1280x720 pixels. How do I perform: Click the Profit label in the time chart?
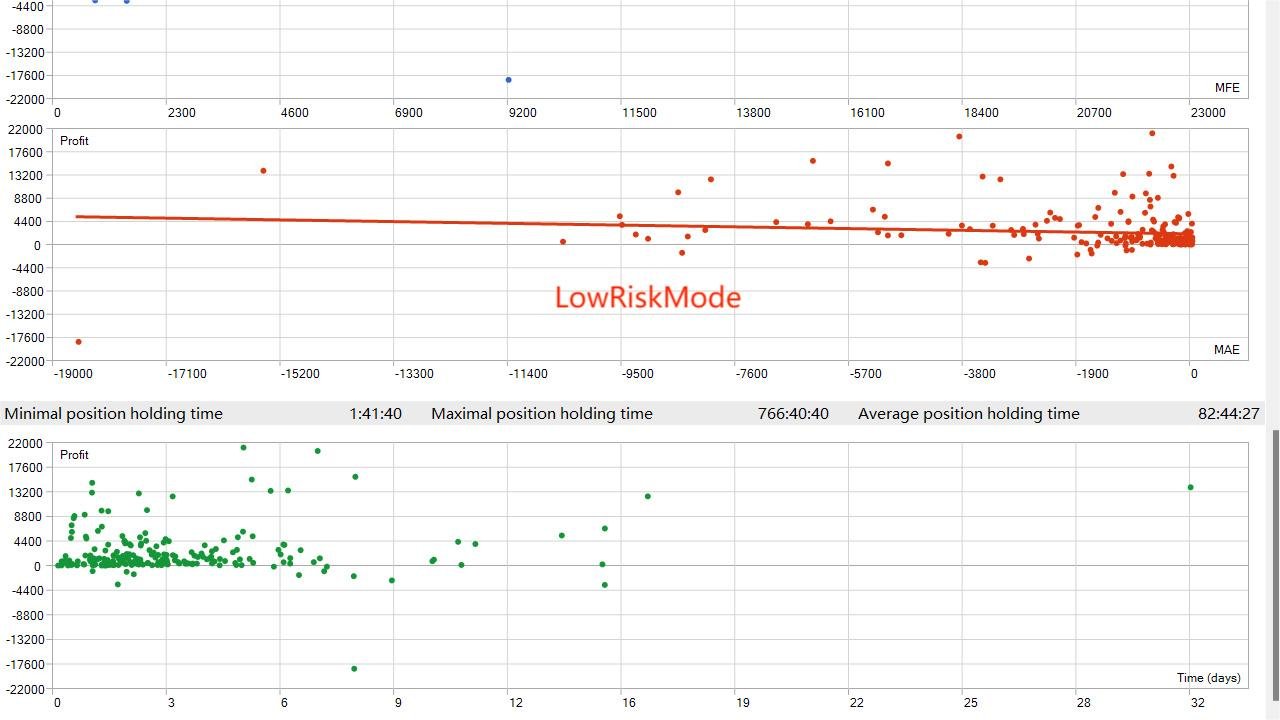pyautogui.click(x=74, y=455)
